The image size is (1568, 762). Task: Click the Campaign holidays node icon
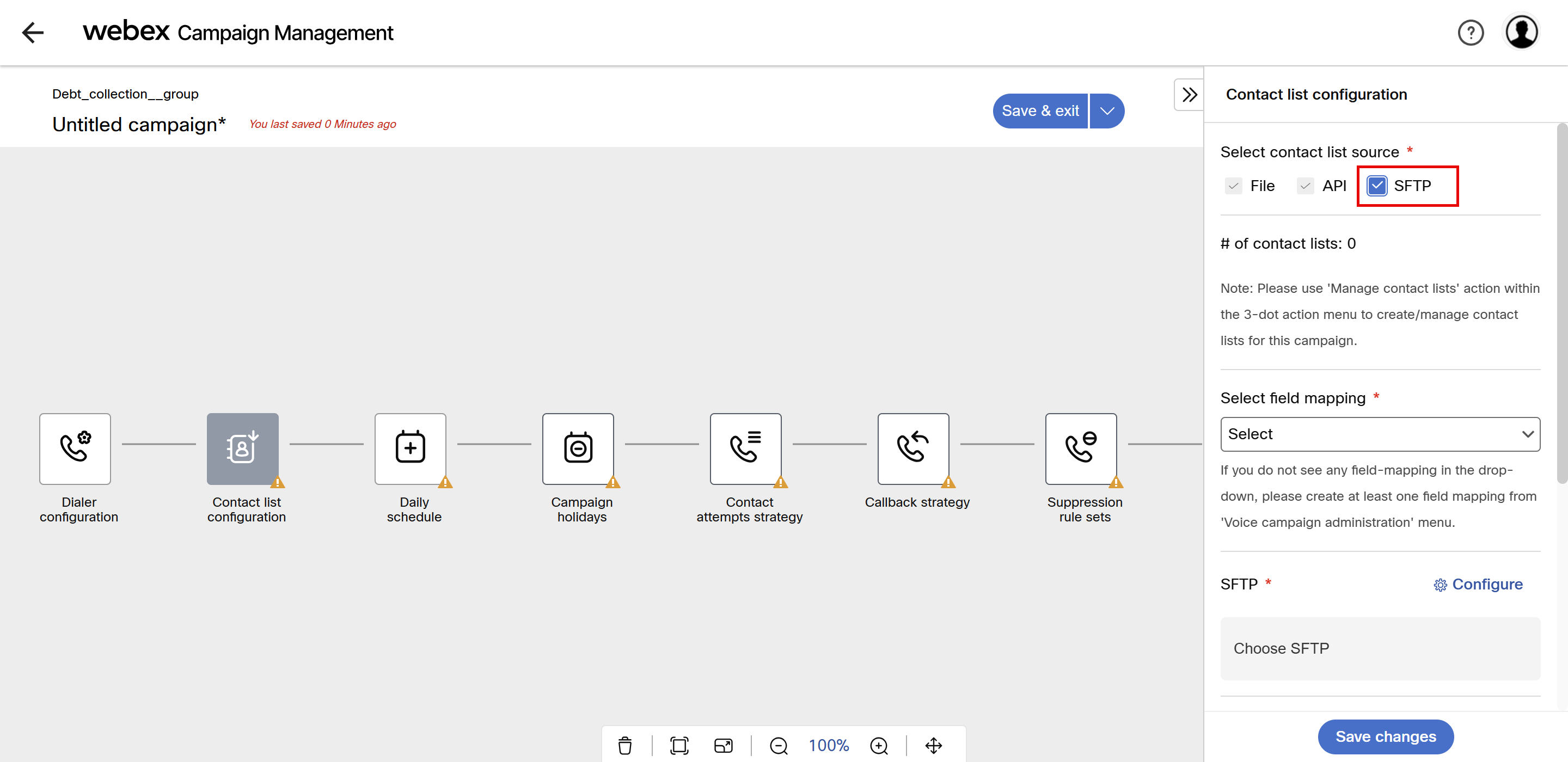pos(578,448)
